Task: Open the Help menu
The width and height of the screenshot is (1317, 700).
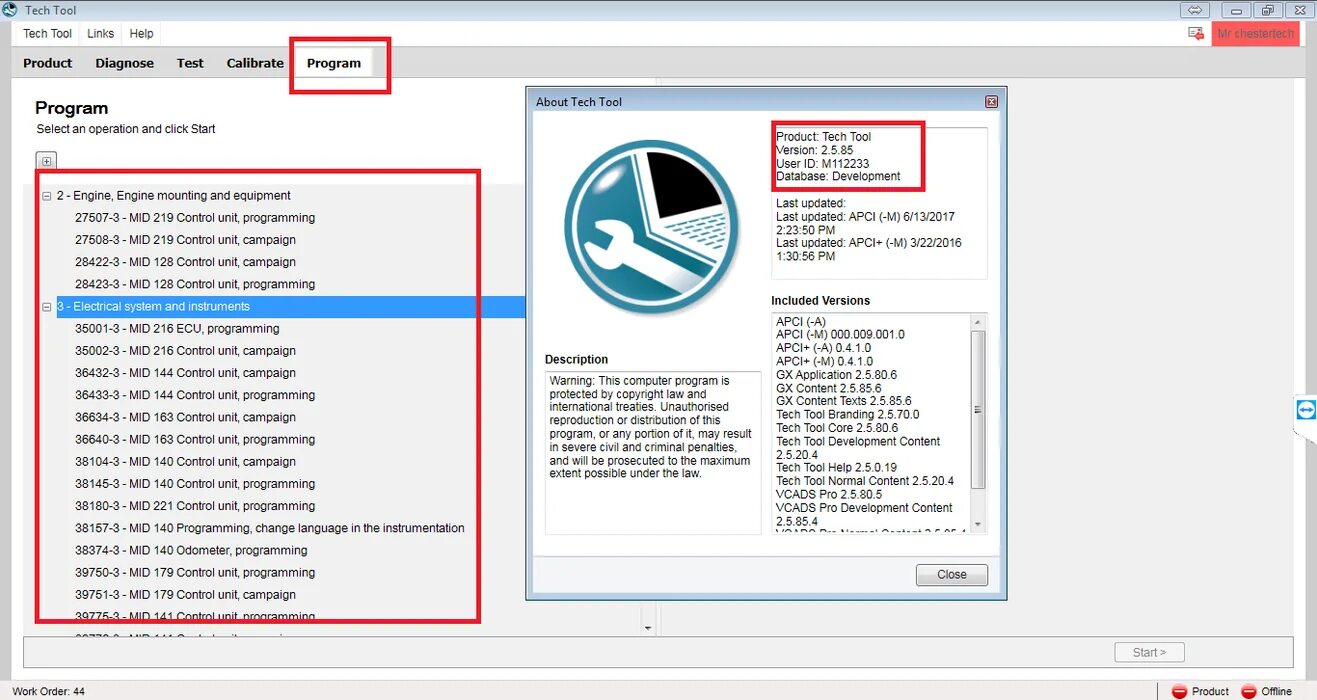Action: pos(142,33)
